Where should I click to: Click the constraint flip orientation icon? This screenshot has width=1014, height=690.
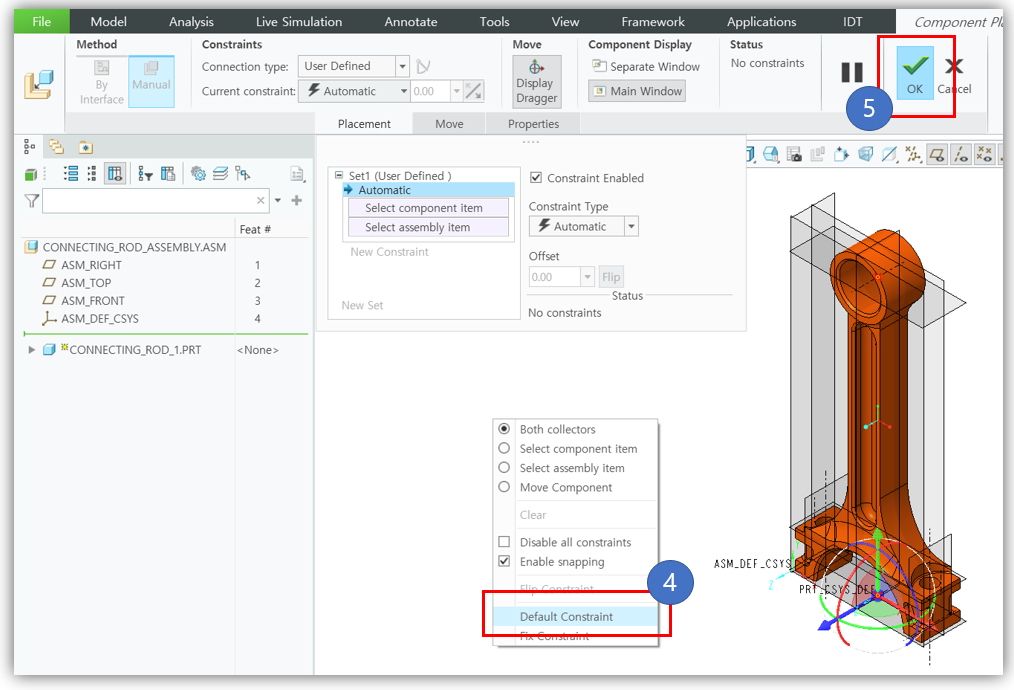(x=473, y=91)
